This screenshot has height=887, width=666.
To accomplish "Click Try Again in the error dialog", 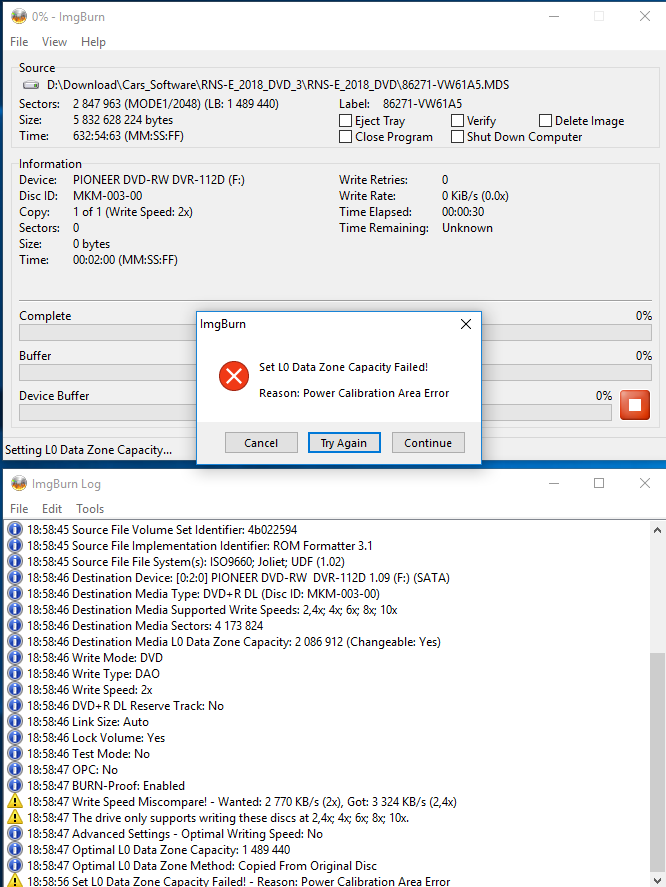I will point(344,443).
